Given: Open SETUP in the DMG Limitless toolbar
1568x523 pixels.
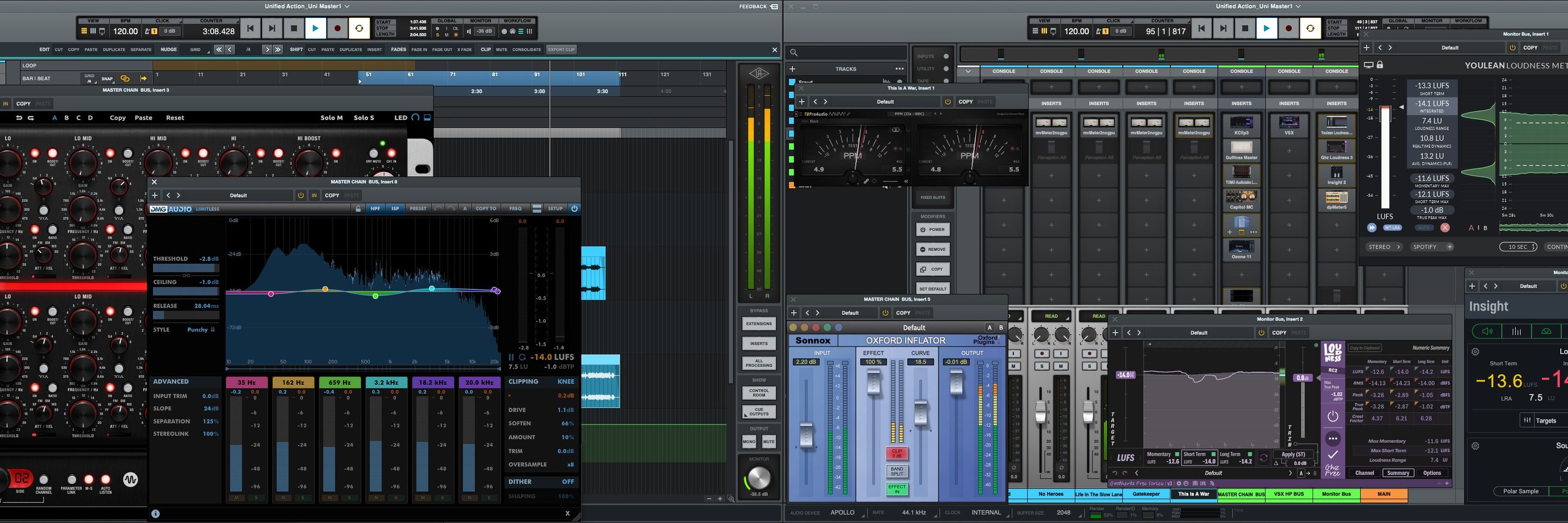Looking at the screenshot, I should click(555, 209).
